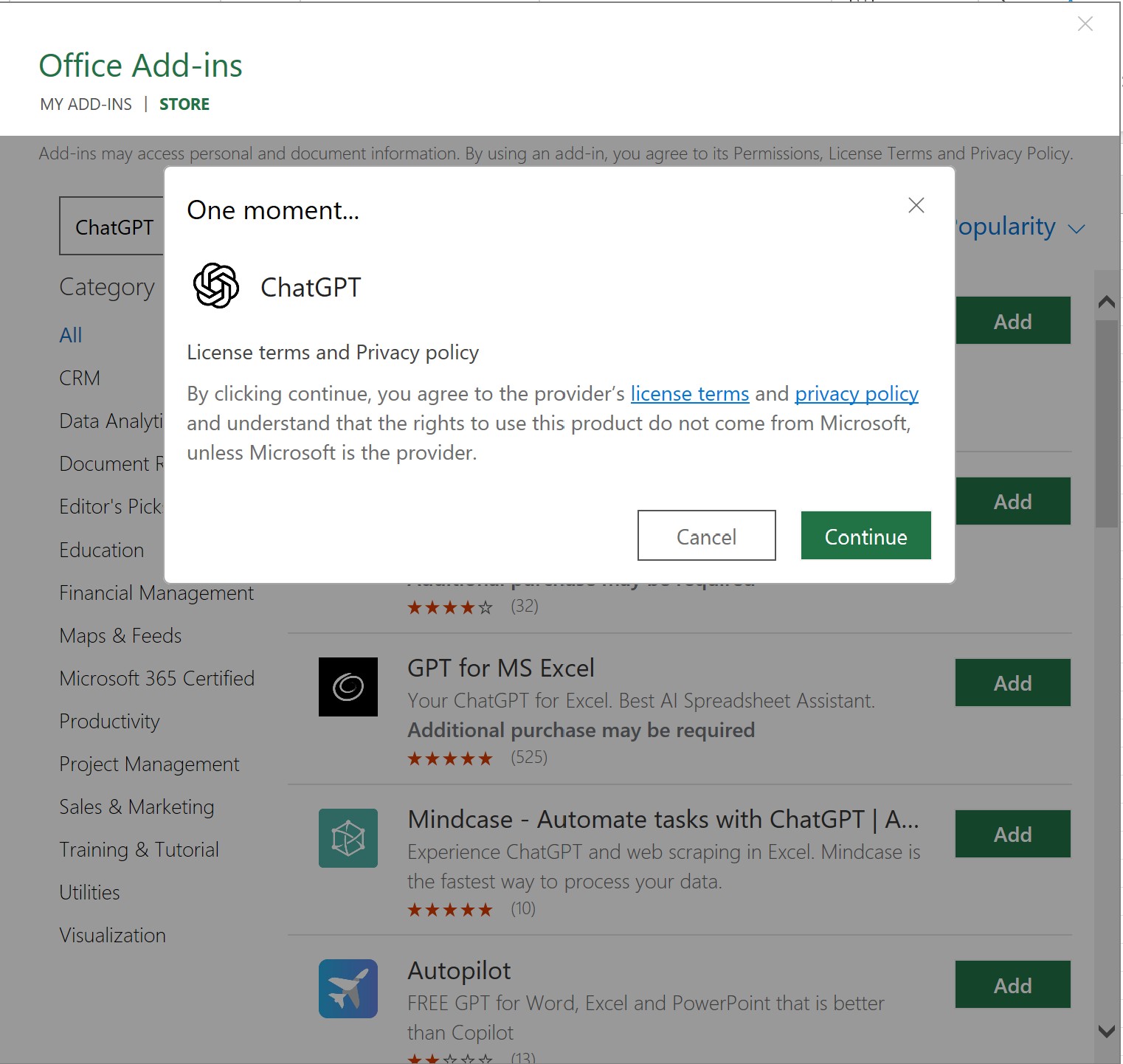Click the GPT for MS Excel star rating

tap(450, 759)
